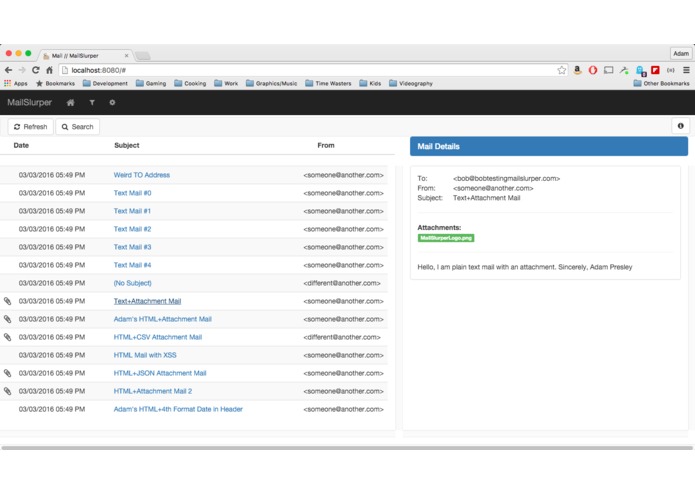Click paperclip icon beside HTML+Attachment Mail 2
Screen dimensions: 695x494
pyautogui.click(x=8, y=391)
